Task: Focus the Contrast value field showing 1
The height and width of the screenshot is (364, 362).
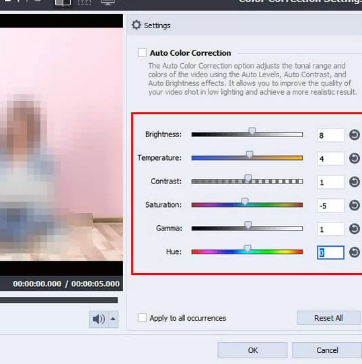Action: point(331,182)
